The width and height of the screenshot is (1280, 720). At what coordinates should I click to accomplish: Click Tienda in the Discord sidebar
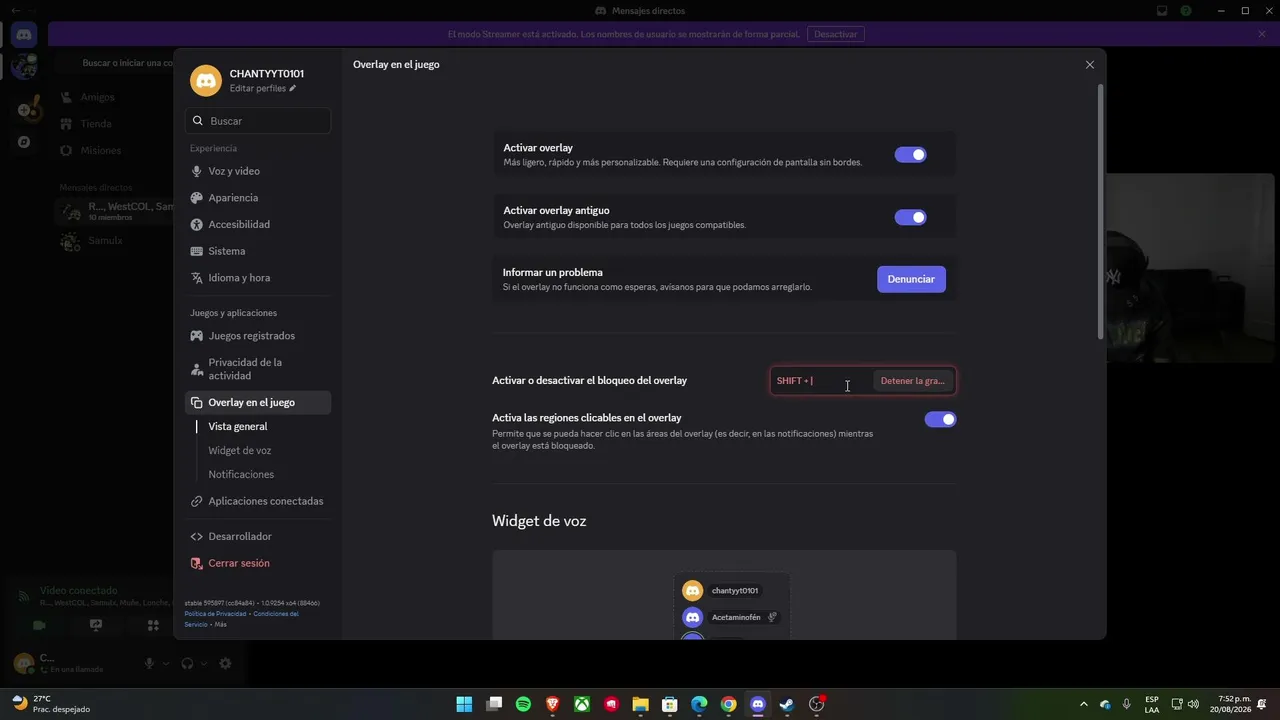96,124
